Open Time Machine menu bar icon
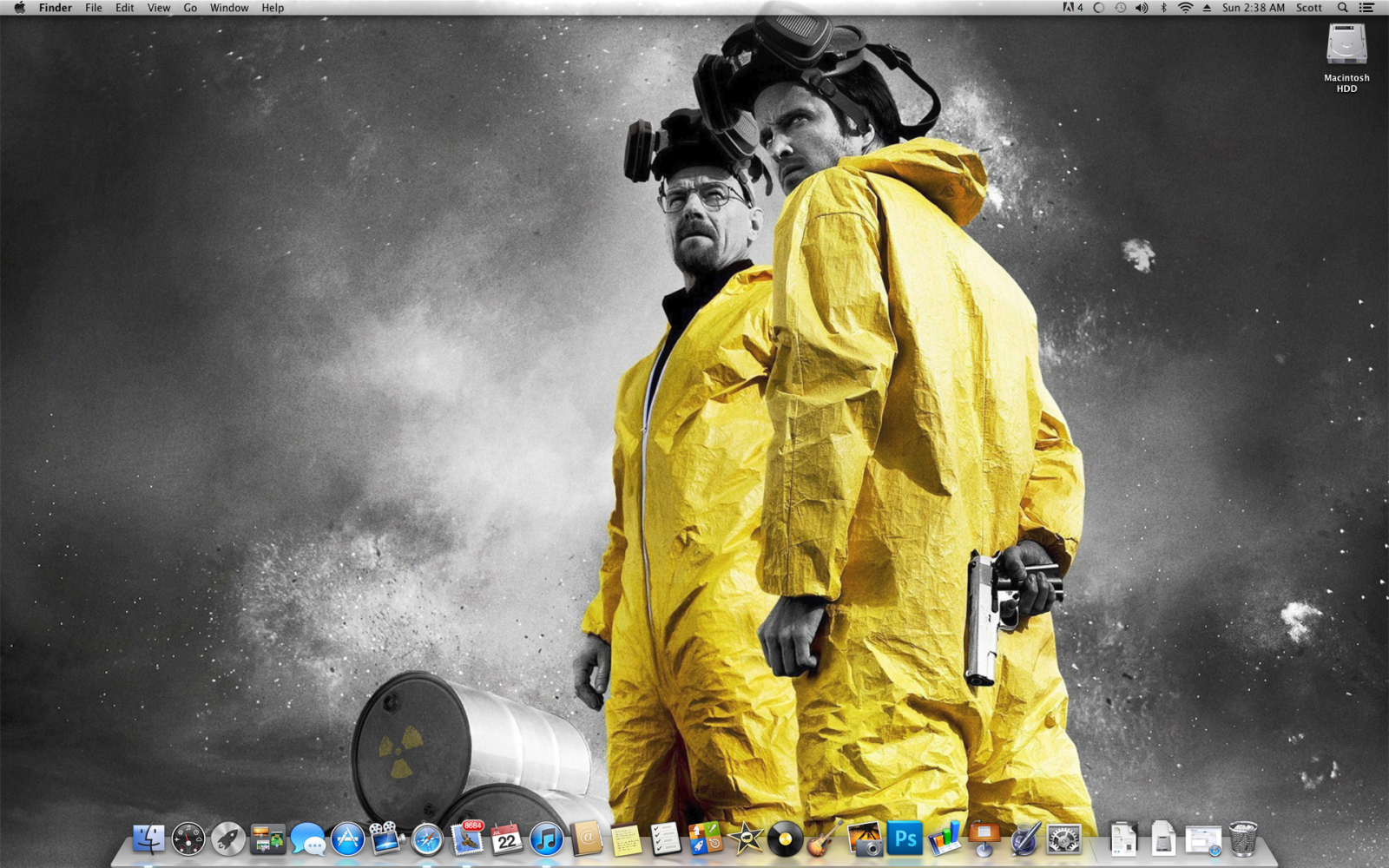 pyautogui.click(x=1120, y=8)
